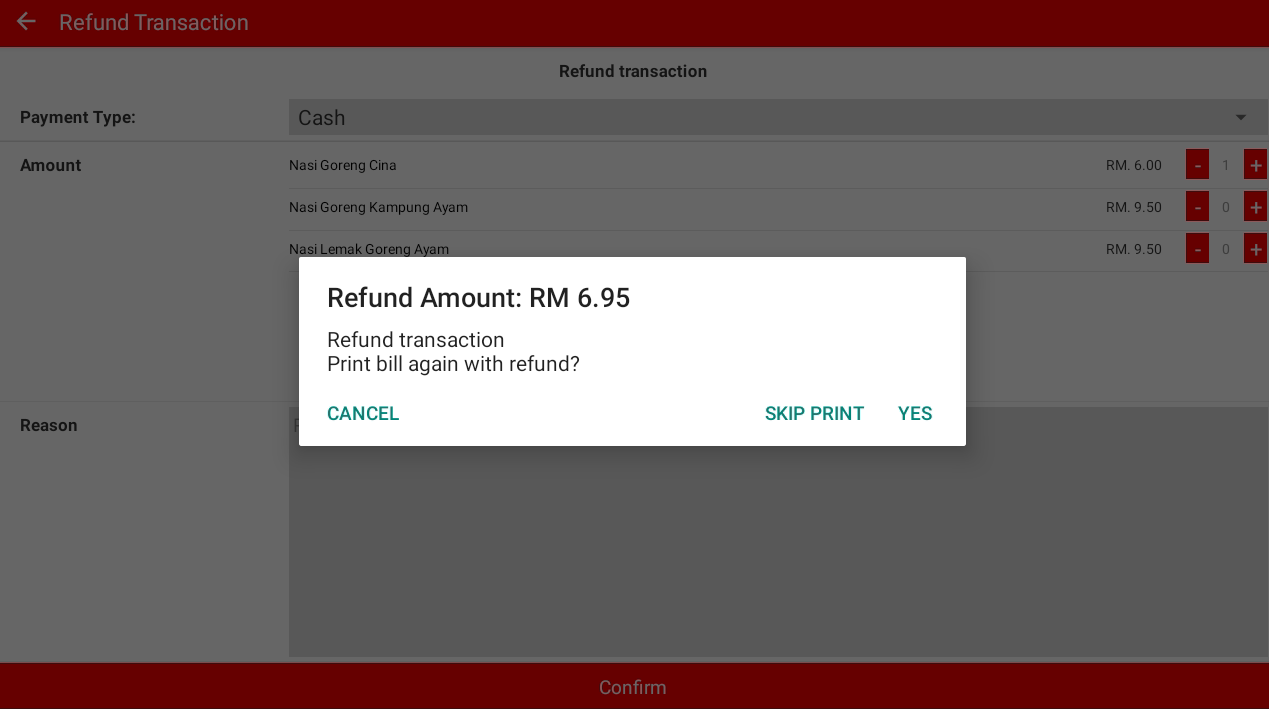Decrease quantity of Nasi Goreng Cina
This screenshot has height=709, width=1269.
[1197, 164]
